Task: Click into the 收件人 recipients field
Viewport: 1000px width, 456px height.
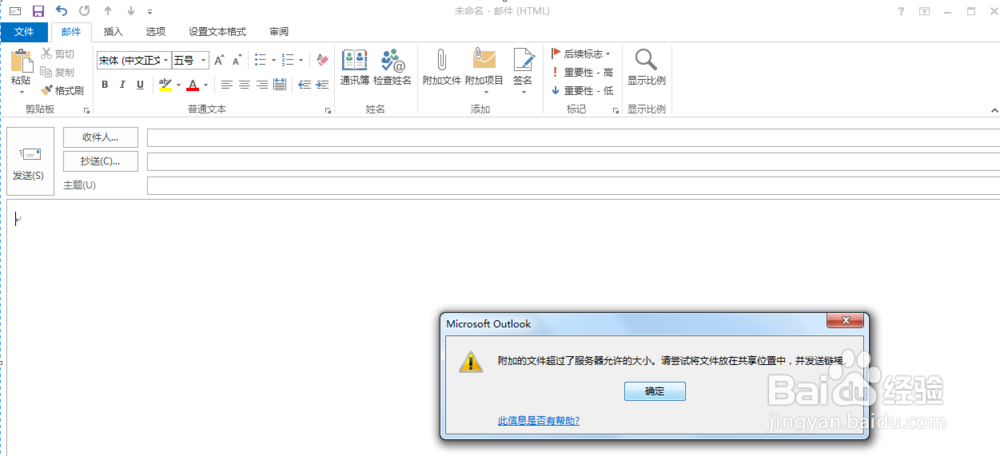Action: tap(573, 138)
